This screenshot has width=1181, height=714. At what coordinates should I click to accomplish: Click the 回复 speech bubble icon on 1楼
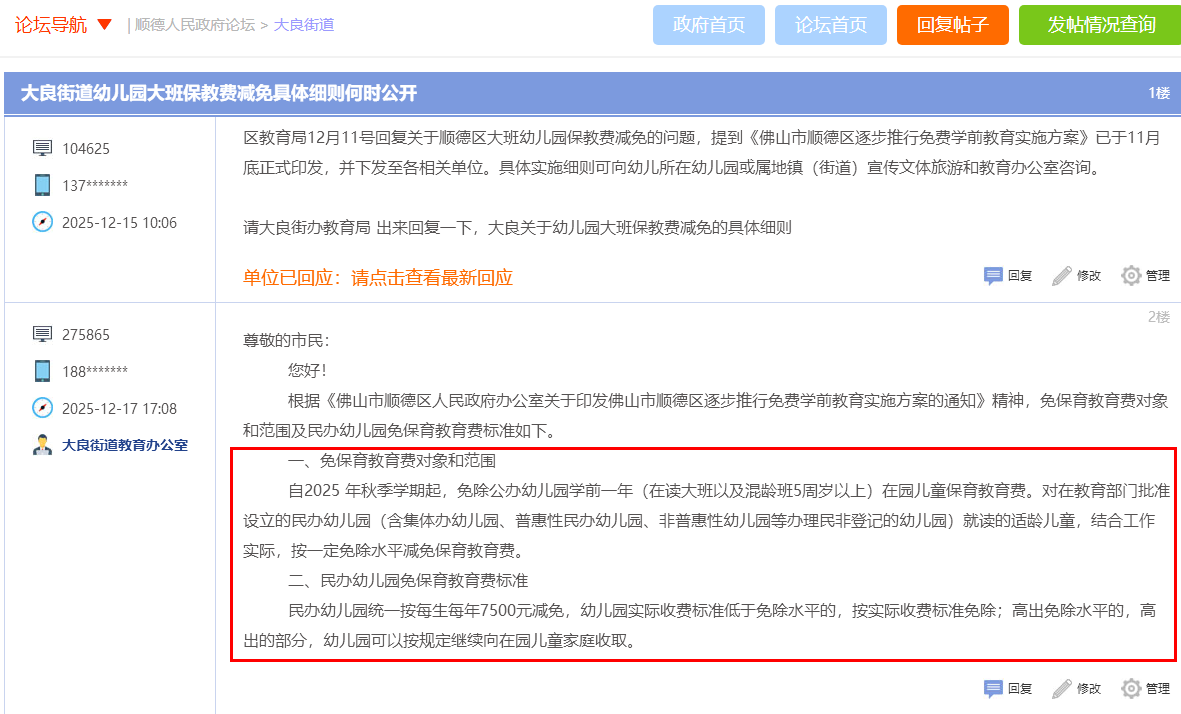click(x=992, y=276)
